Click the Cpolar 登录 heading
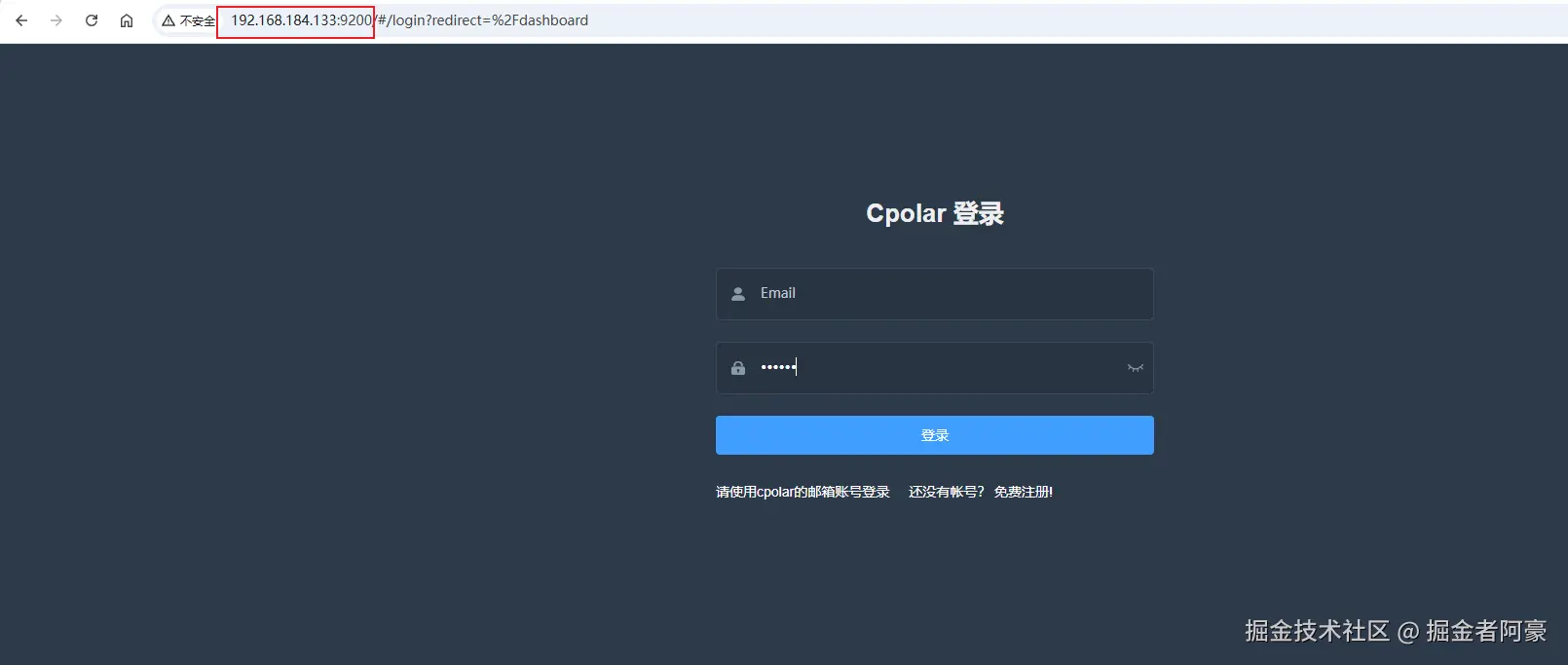The image size is (1568, 665). coord(935,213)
